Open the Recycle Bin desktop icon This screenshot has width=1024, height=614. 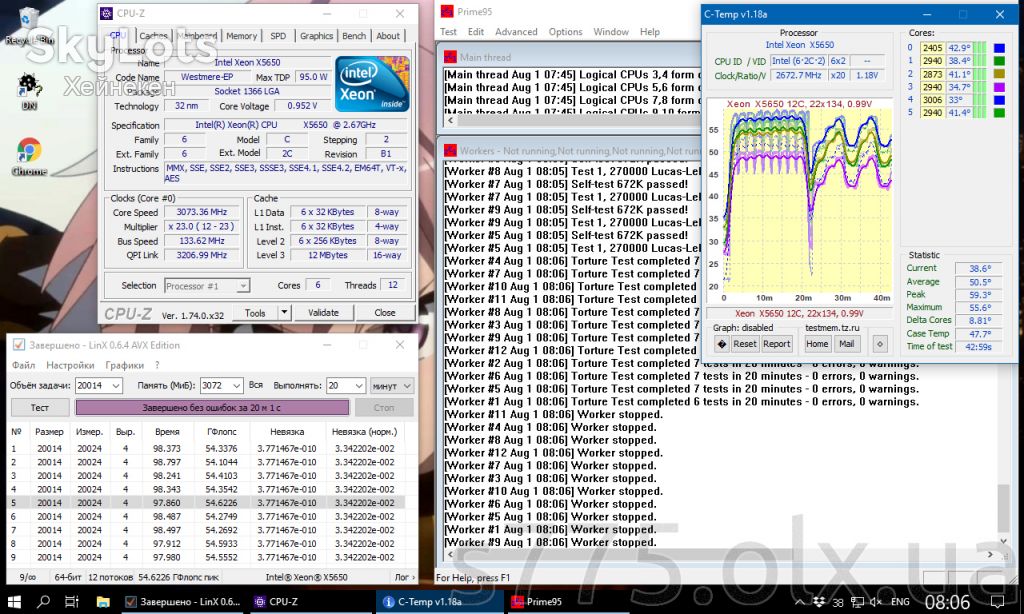[29, 26]
